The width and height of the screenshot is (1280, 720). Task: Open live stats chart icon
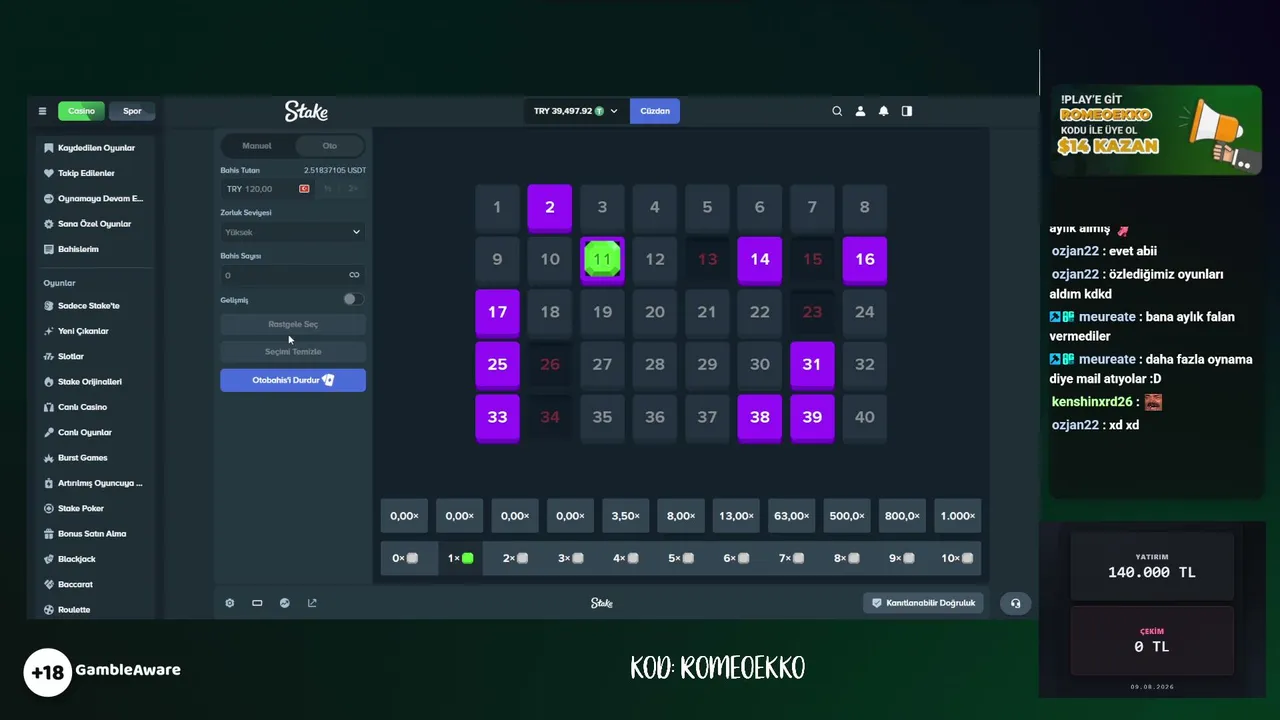click(285, 603)
